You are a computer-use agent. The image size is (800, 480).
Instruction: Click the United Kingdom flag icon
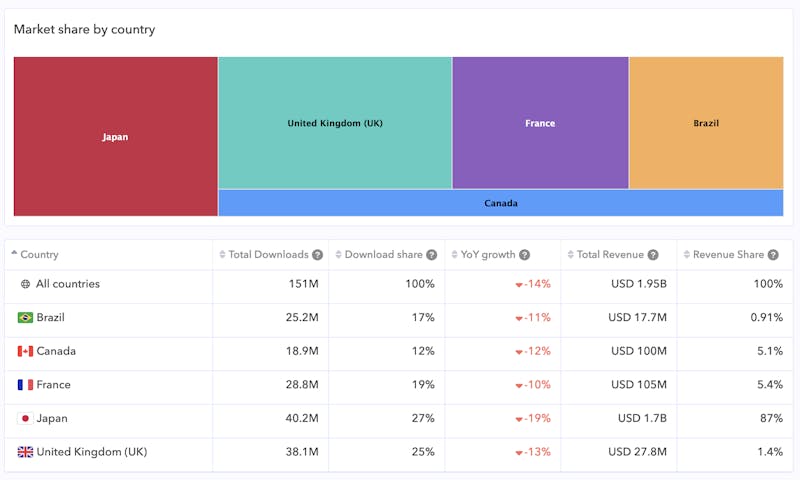pos(25,452)
